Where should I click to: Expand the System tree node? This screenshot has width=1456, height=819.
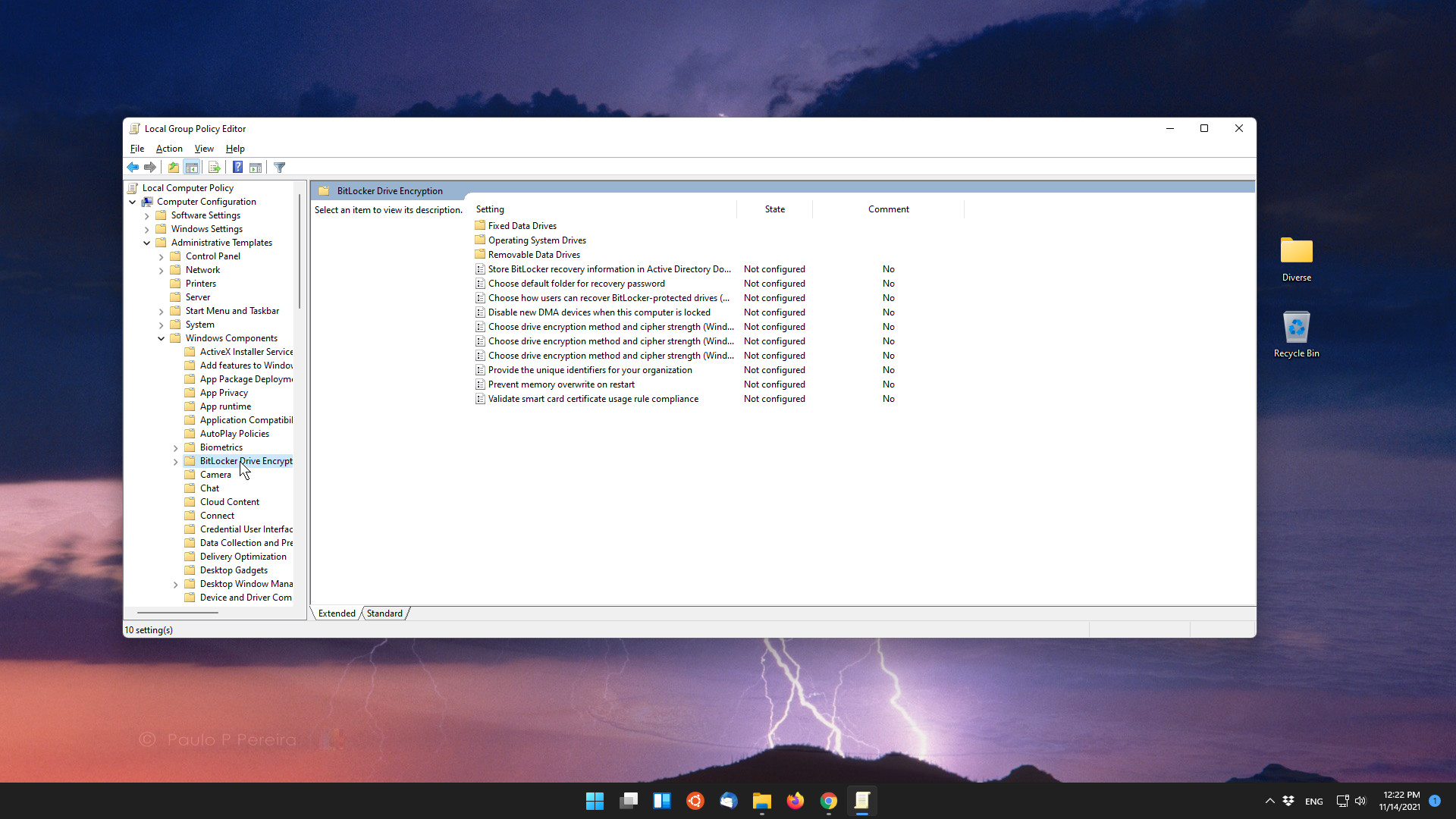[162, 325]
